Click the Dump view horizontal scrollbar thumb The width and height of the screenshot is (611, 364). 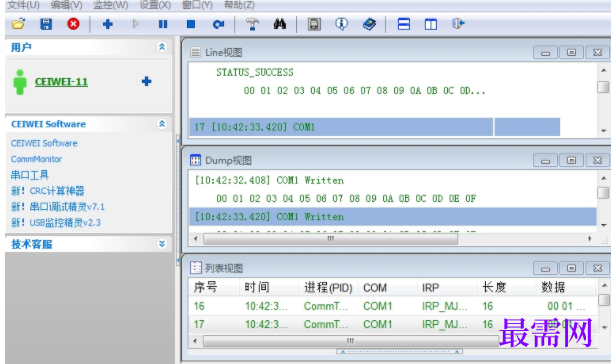(x=330, y=239)
